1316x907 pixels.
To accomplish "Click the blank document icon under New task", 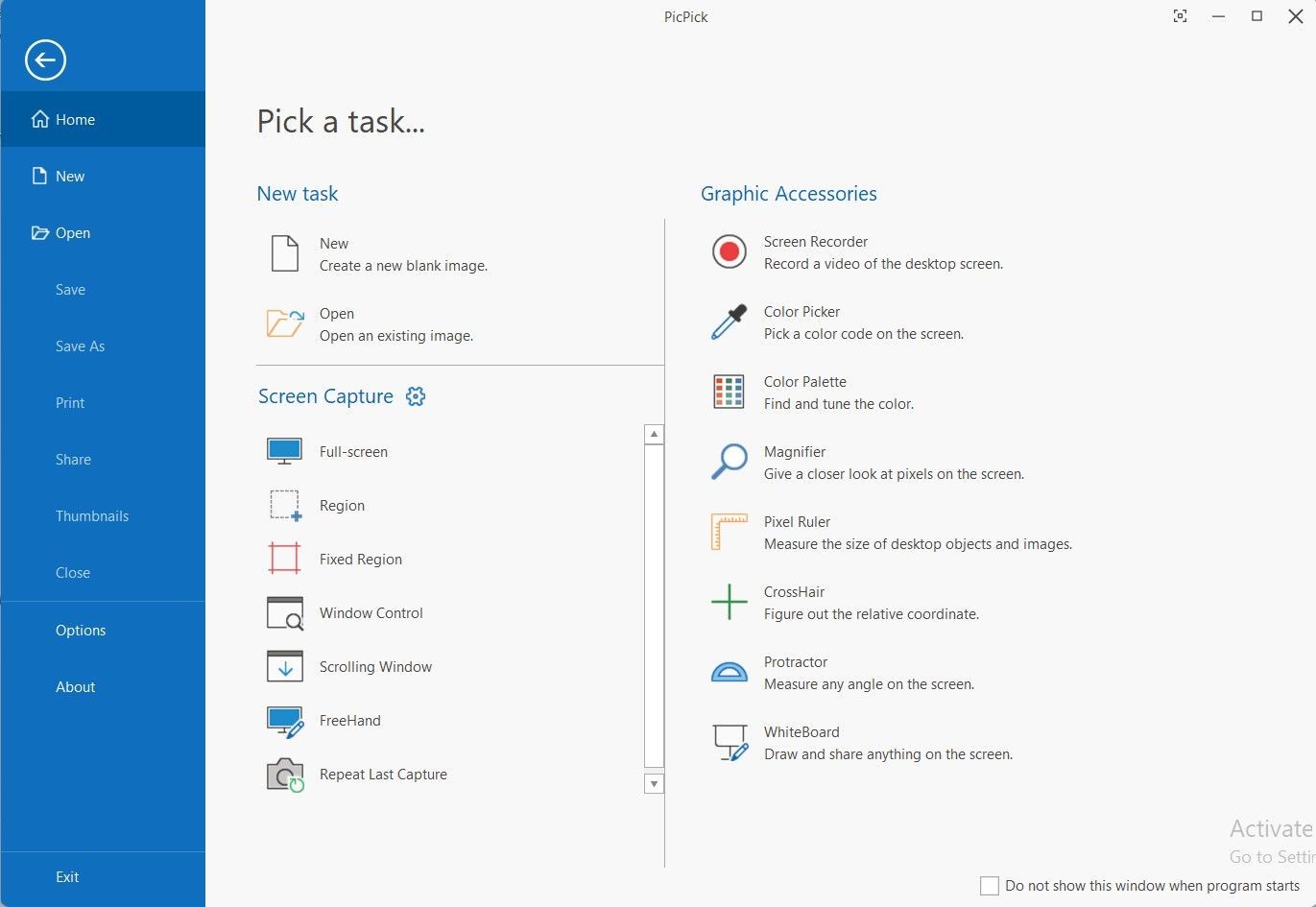I will pos(285,253).
